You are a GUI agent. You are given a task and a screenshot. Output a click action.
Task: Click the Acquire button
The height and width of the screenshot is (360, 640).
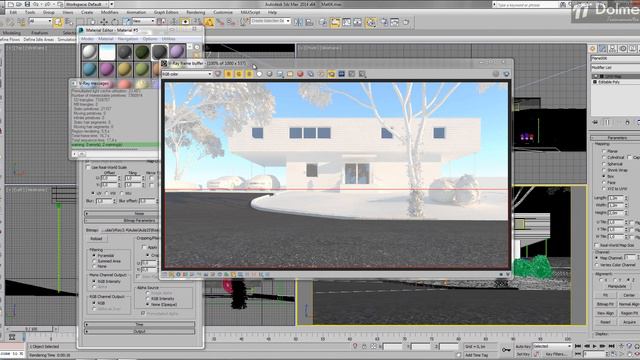point(629,322)
